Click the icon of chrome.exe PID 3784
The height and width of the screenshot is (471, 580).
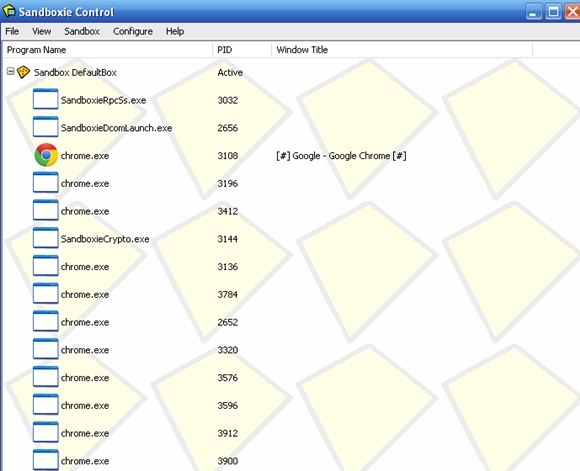tap(45, 293)
